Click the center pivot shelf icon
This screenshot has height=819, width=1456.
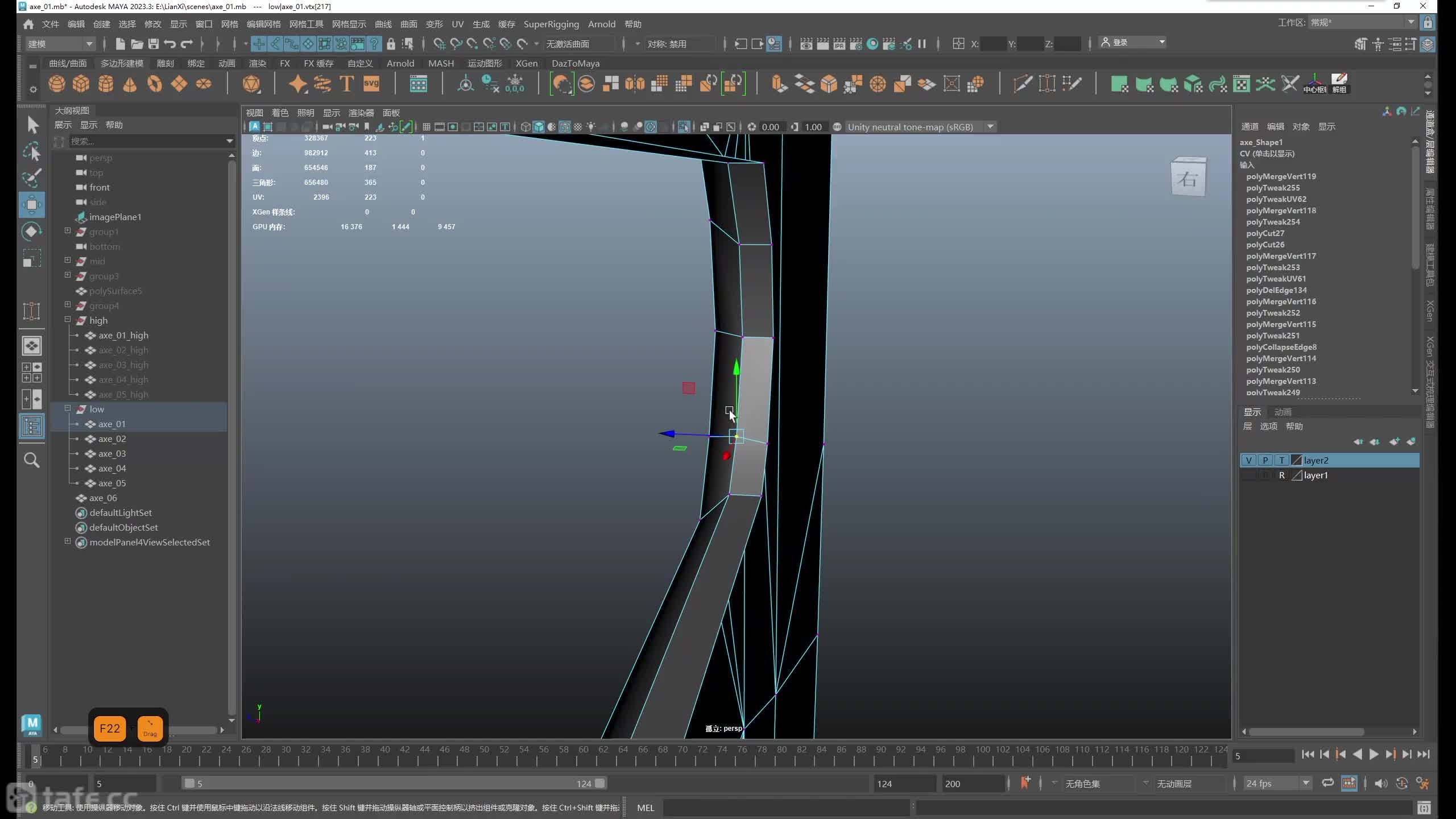click(x=1314, y=84)
